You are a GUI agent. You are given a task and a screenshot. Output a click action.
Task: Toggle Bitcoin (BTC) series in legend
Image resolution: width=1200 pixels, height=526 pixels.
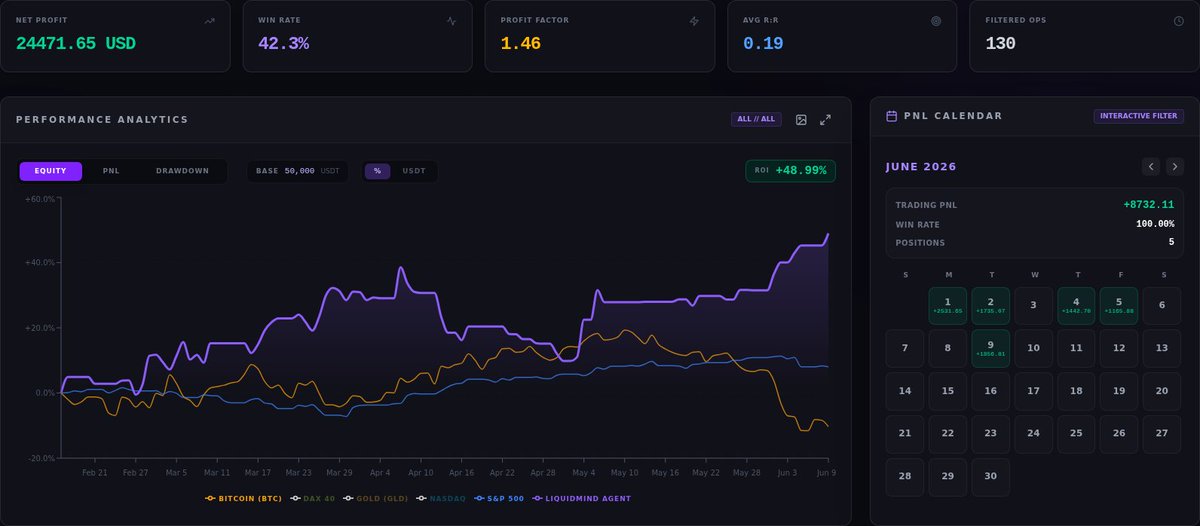click(x=243, y=498)
